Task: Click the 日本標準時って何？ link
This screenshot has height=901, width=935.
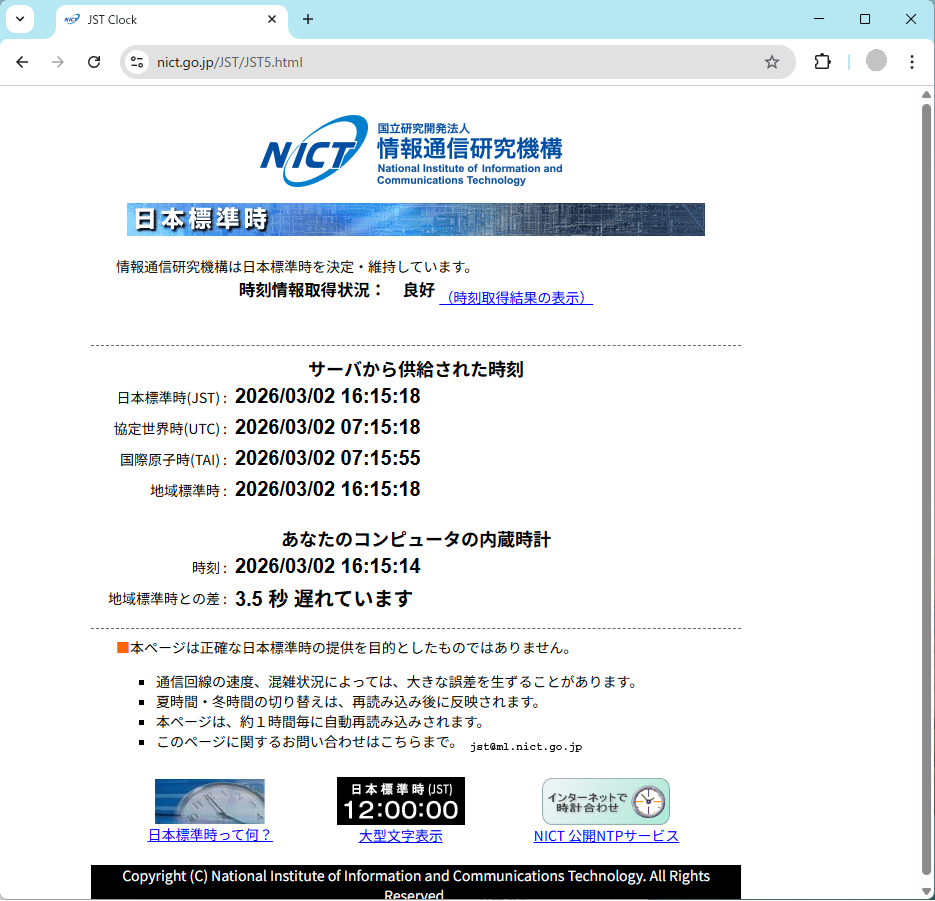Action: point(210,836)
